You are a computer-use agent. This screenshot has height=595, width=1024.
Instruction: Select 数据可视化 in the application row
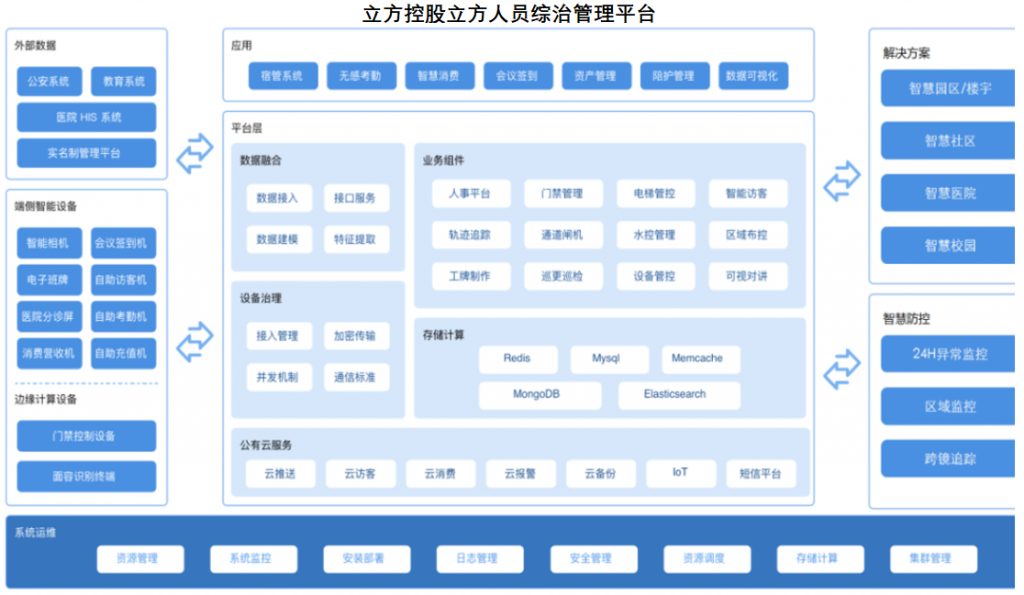click(x=755, y=75)
